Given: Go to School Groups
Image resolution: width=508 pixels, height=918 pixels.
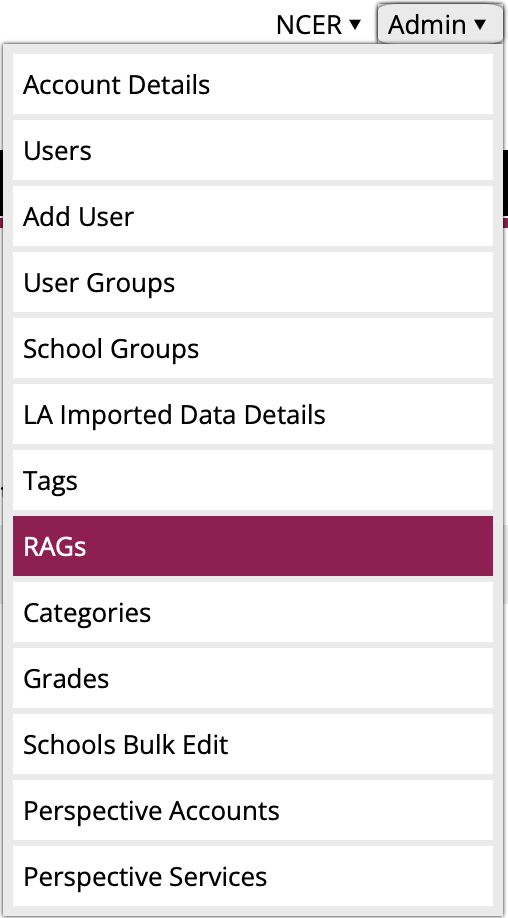Looking at the screenshot, I should pyautogui.click(x=253, y=349).
